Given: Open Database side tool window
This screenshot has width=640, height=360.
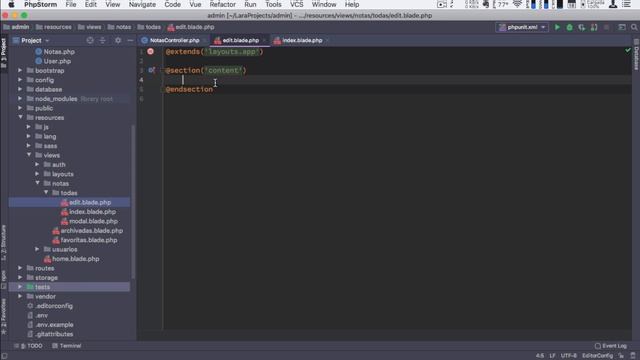Looking at the screenshot, I should [x=636, y=56].
